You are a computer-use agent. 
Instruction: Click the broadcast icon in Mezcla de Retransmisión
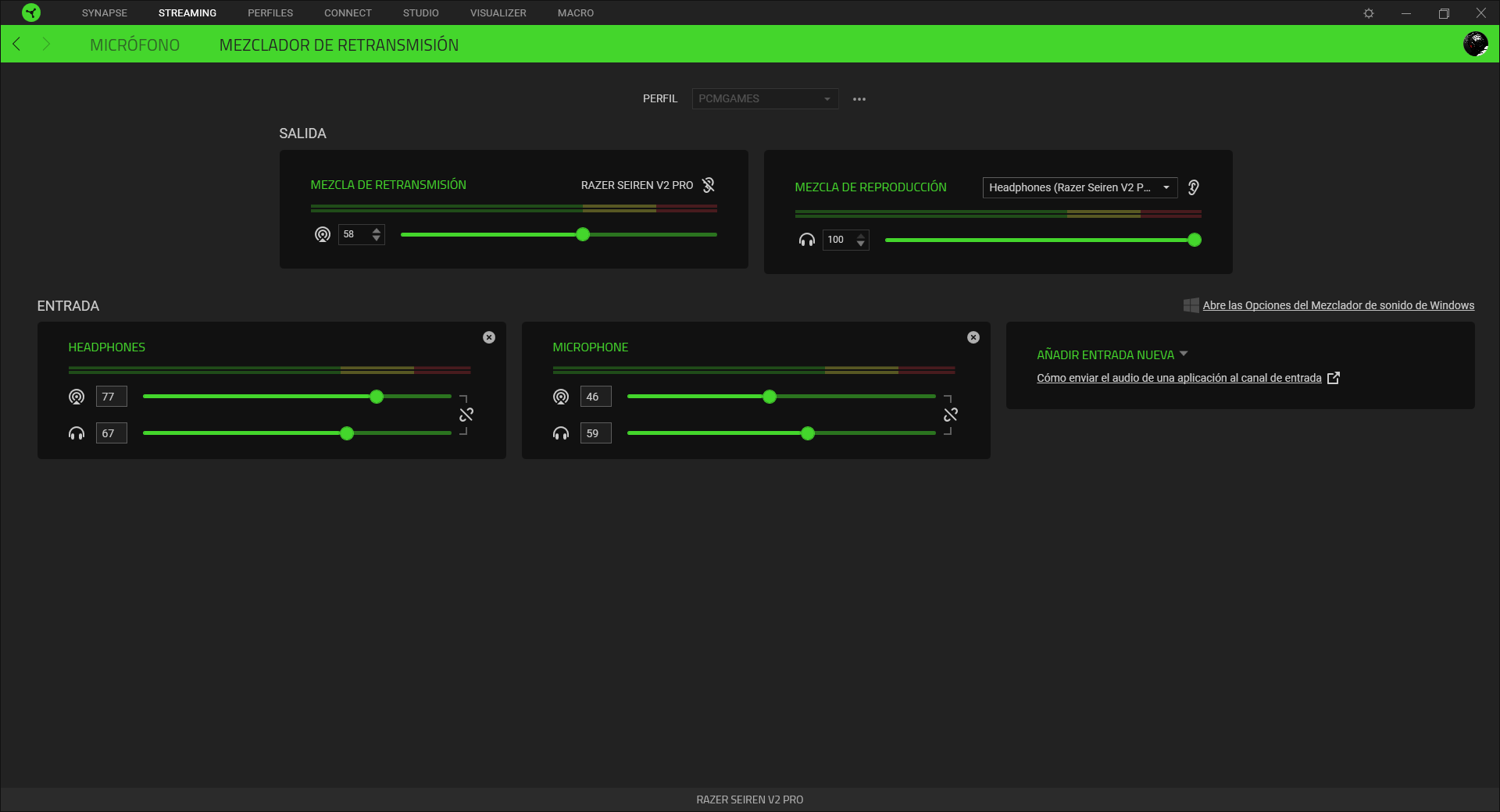point(323,234)
